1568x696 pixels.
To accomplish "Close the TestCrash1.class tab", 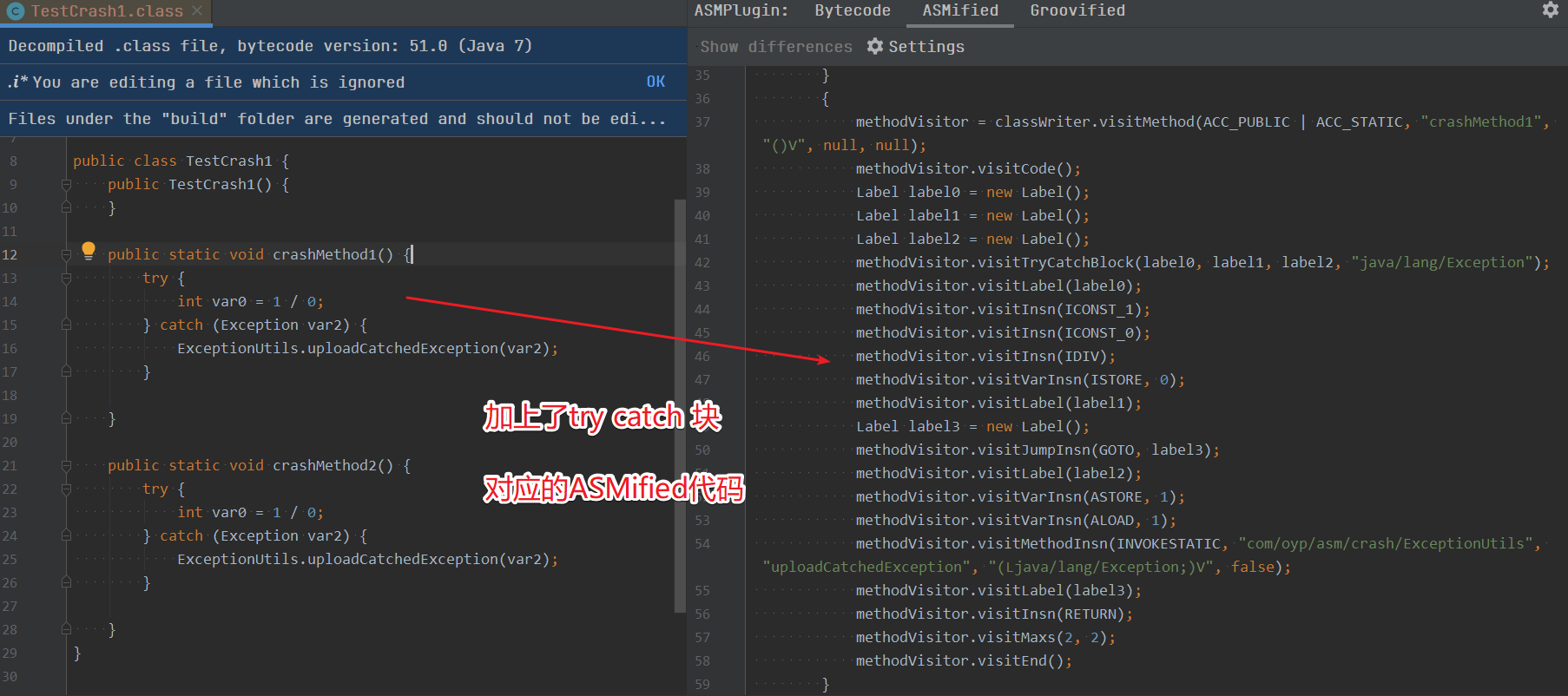I will (197, 11).
